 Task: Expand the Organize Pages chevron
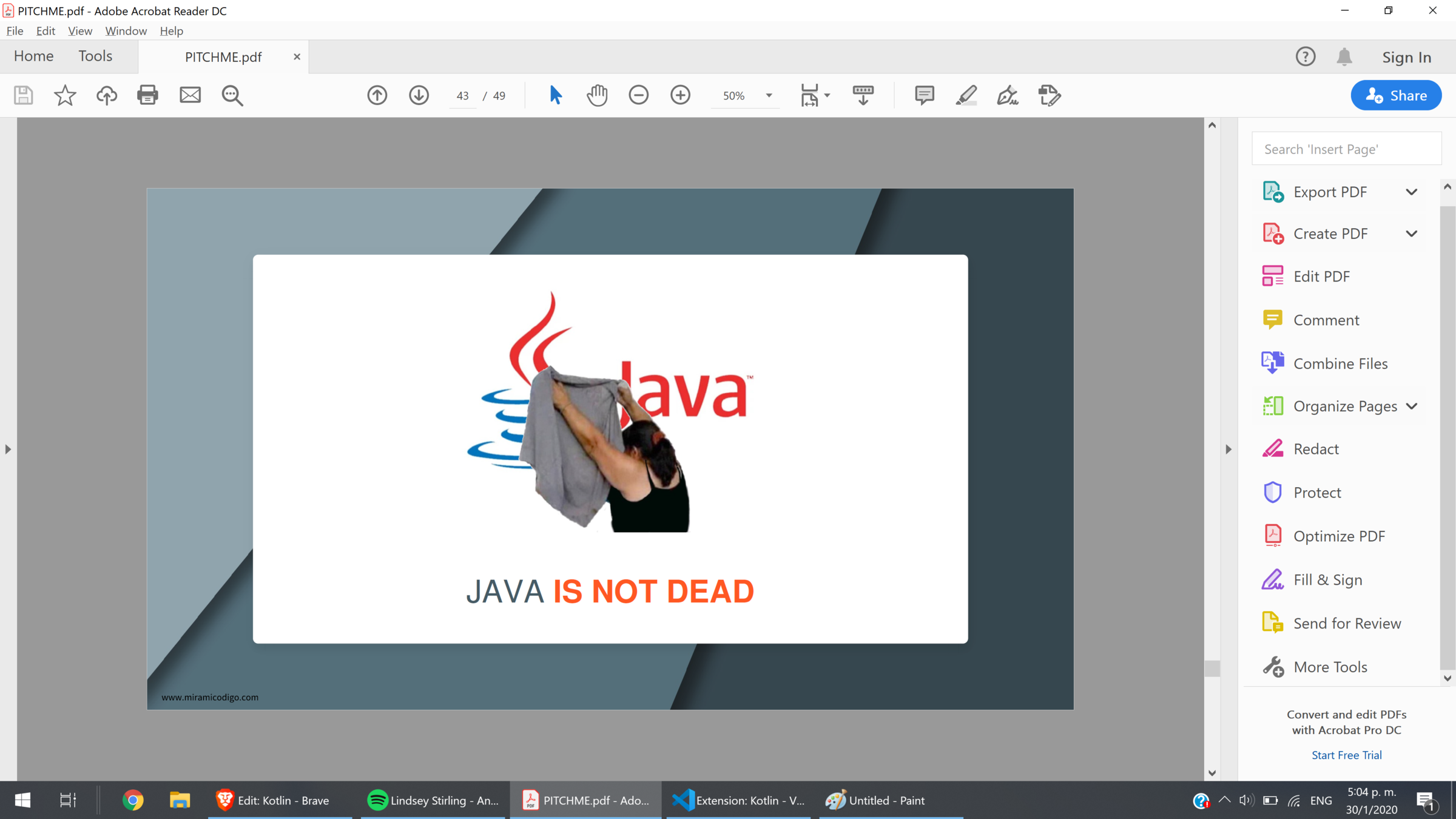1411,406
